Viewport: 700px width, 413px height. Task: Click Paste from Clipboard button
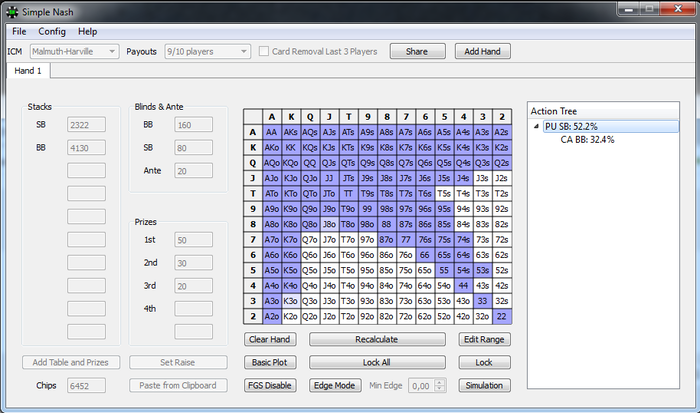click(x=178, y=385)
